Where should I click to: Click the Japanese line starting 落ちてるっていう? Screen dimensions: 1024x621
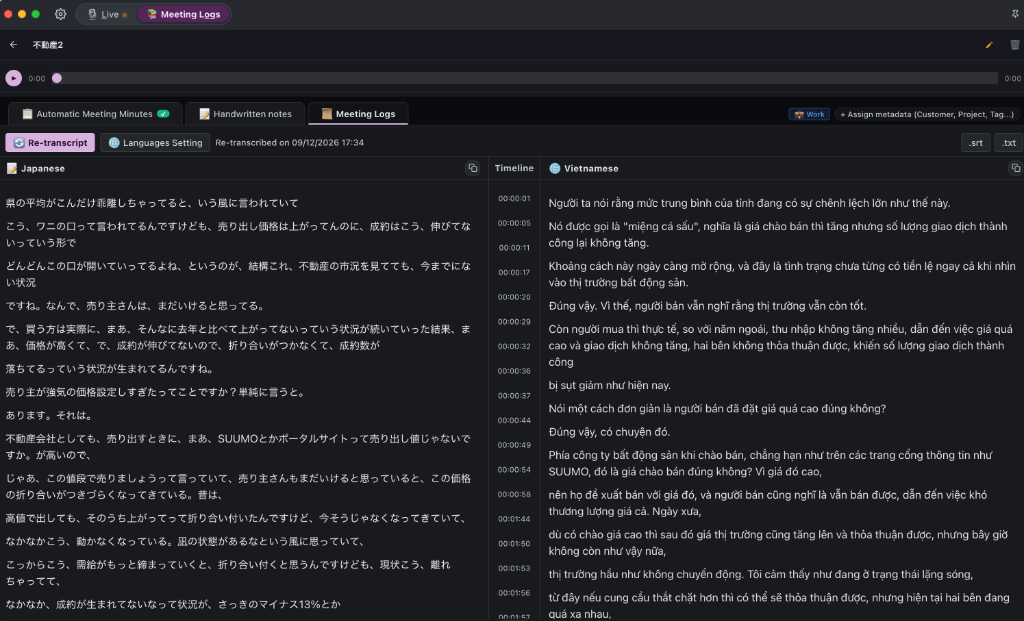tap(110, 369)
